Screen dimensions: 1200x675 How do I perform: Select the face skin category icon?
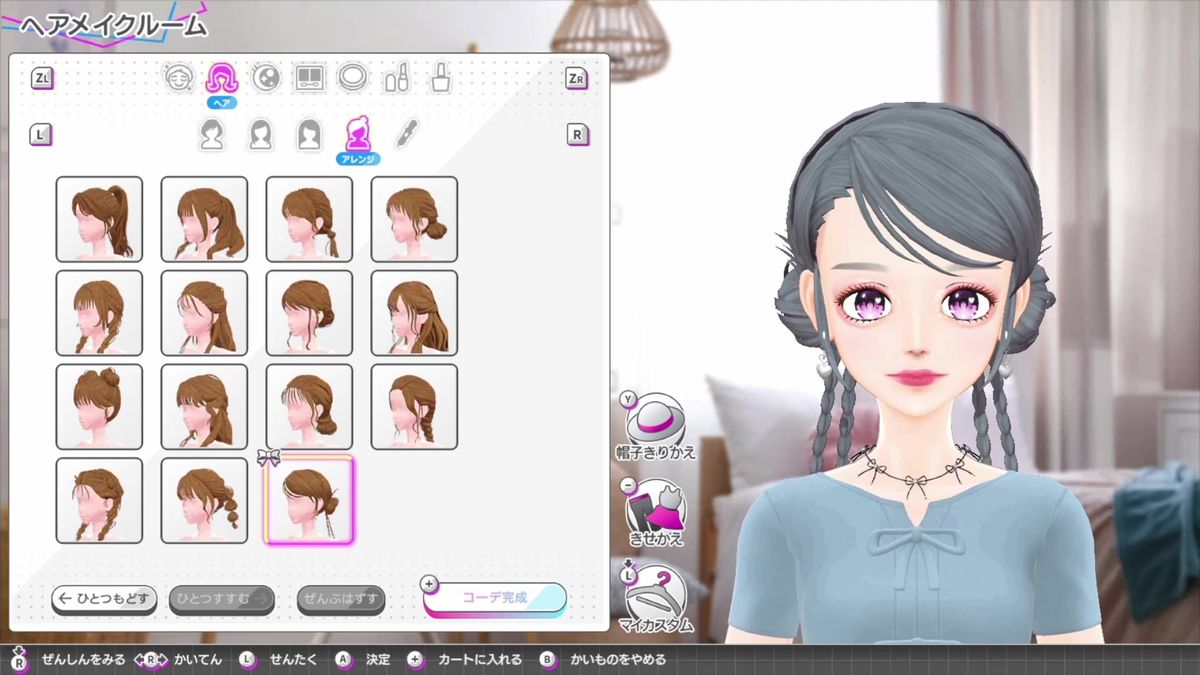178,77
